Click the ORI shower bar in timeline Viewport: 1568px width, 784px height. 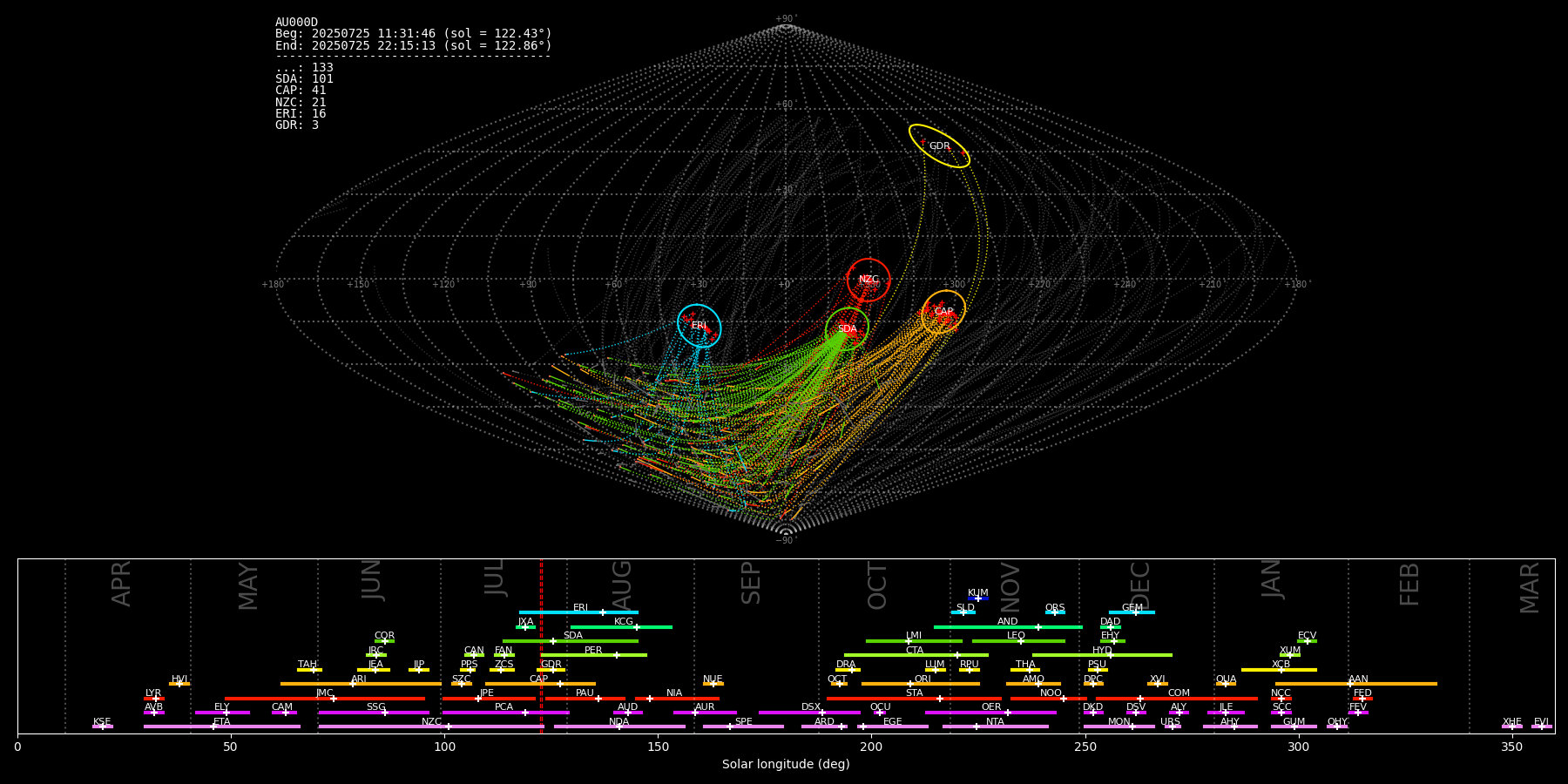pyautogui.click(x=921, y=684)
